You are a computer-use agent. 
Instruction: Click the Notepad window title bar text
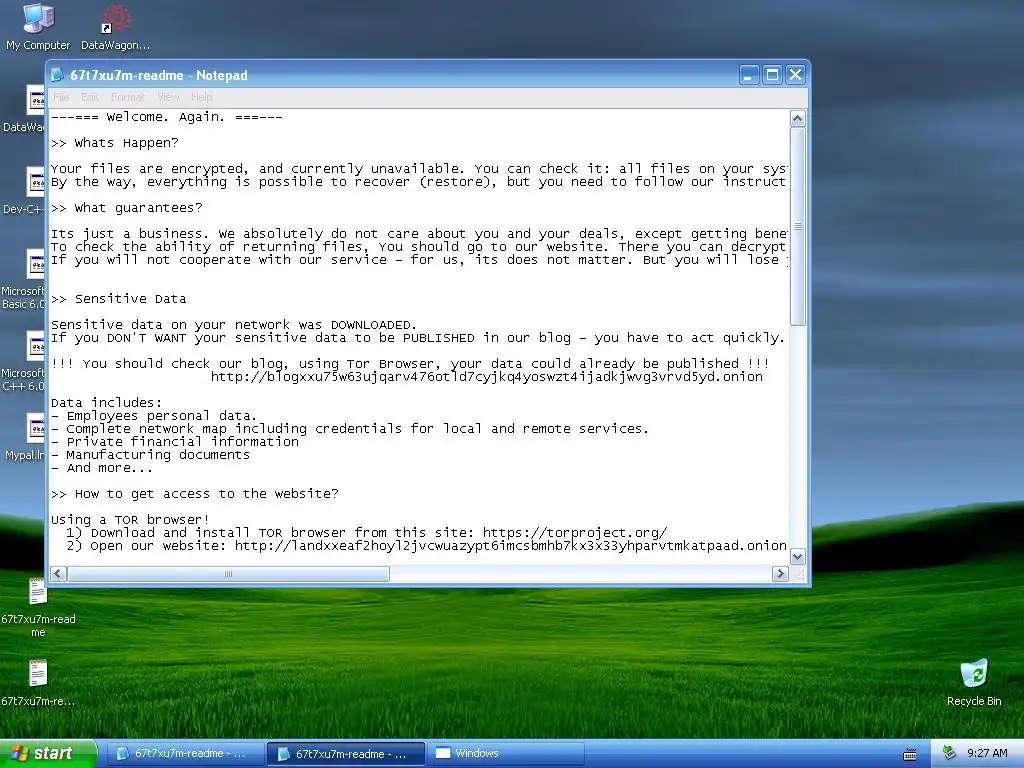click(159, 75)
